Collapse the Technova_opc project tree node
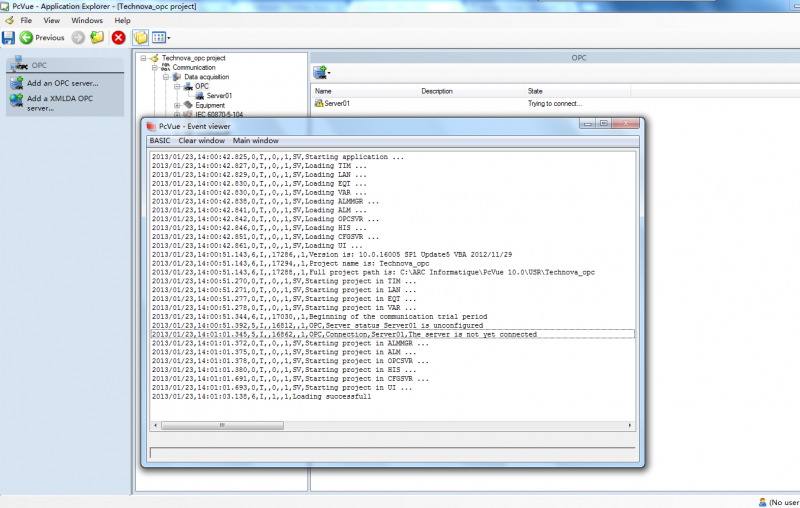The width and height of the screenshot is (800, 508). click(144, 58)
